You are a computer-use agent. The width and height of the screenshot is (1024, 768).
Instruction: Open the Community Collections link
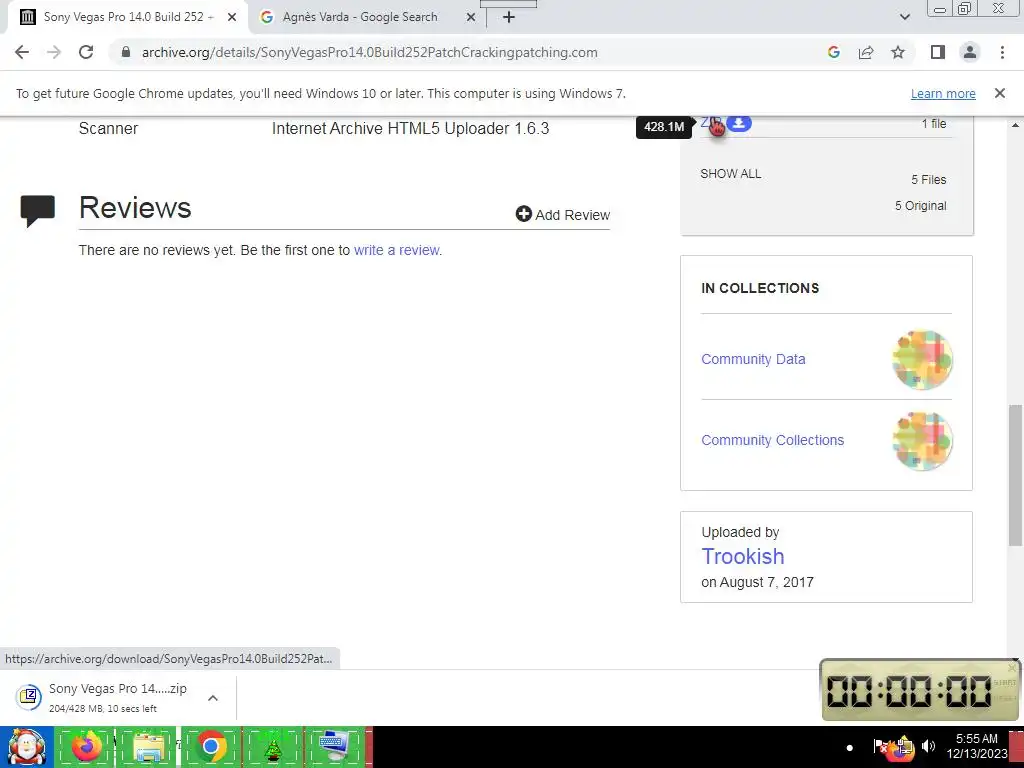(x=773, y=440)
